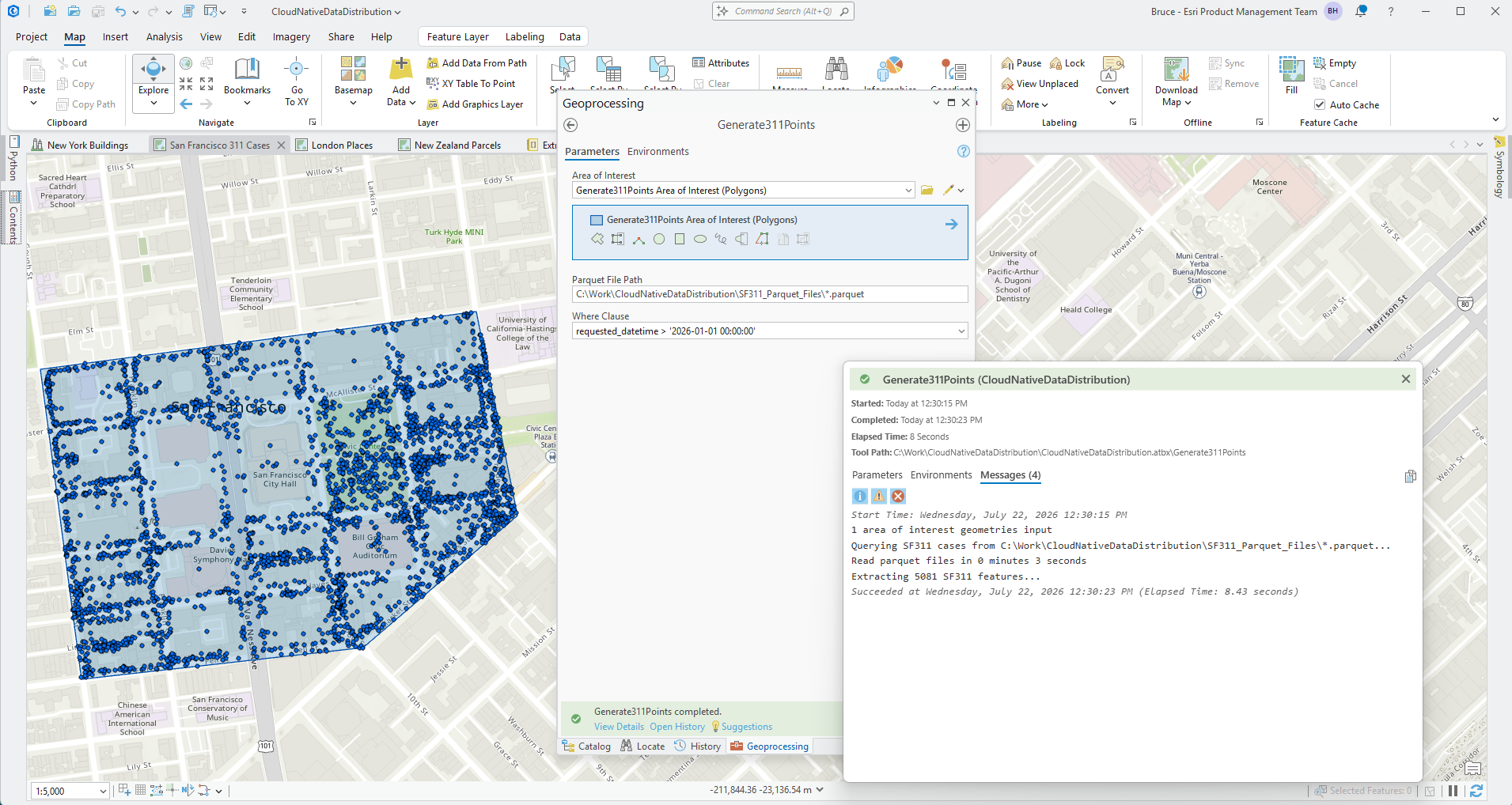Pause map drawing in status bar
This screenshot has width=1512, height=805.
(x=1453, y=791)
